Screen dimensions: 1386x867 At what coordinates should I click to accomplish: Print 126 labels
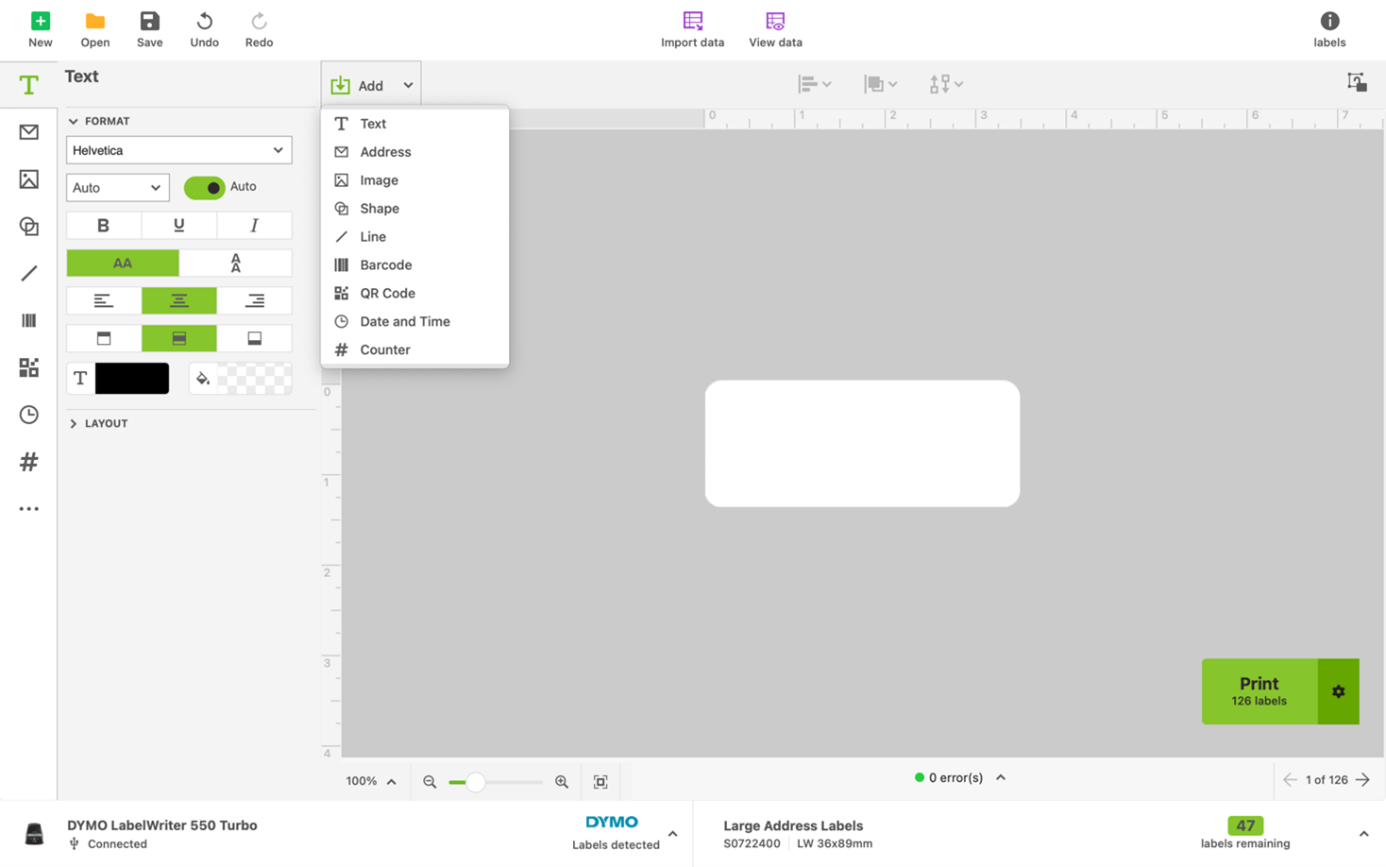click(x=1259, y=691)
